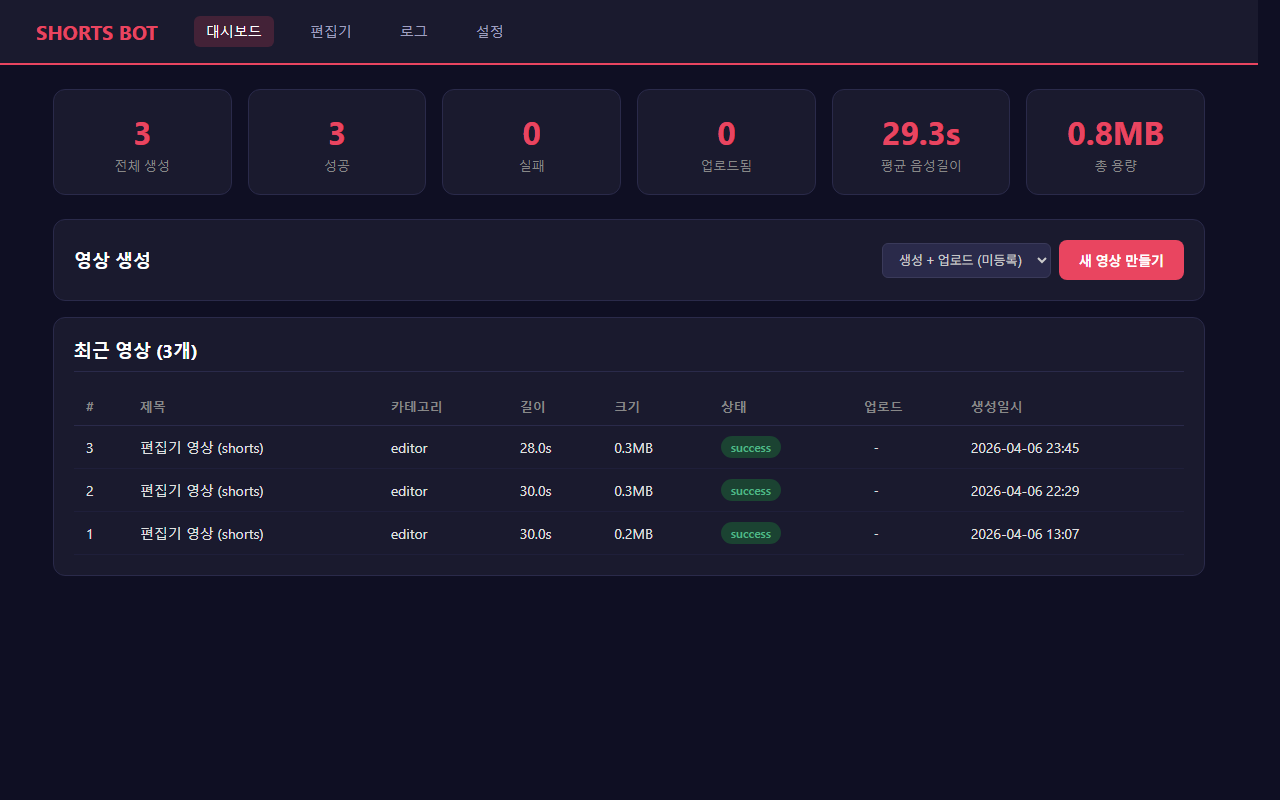Click the 영상 생성 heading

pyautogui.click(x=112, y=260)
